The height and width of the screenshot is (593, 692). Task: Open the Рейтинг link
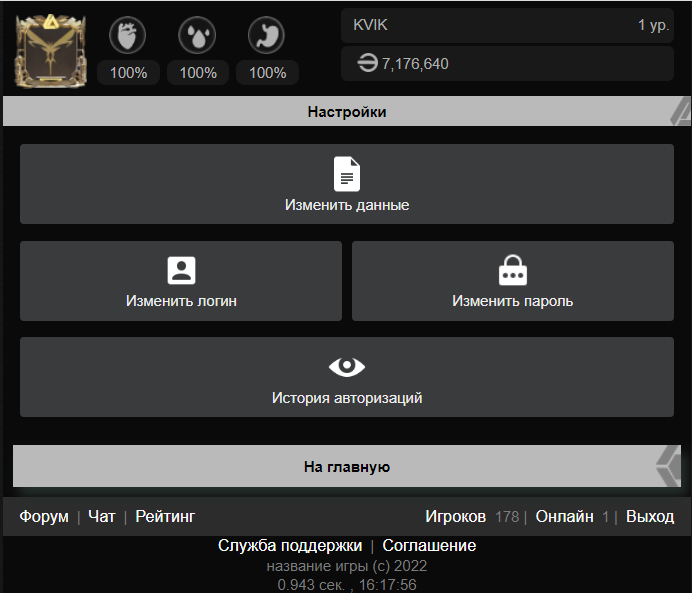165,516
